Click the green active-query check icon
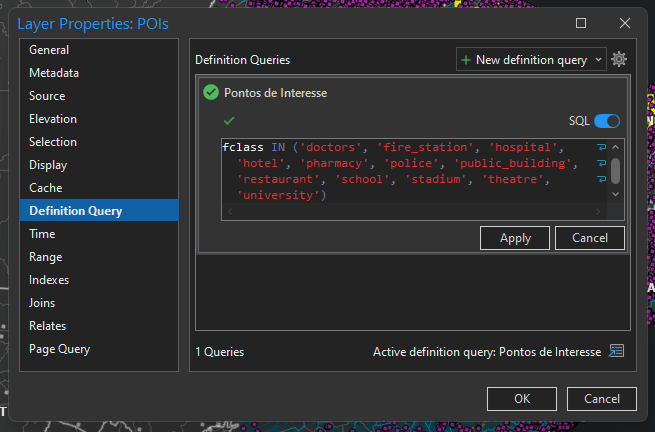 click(x=210, y=93)
